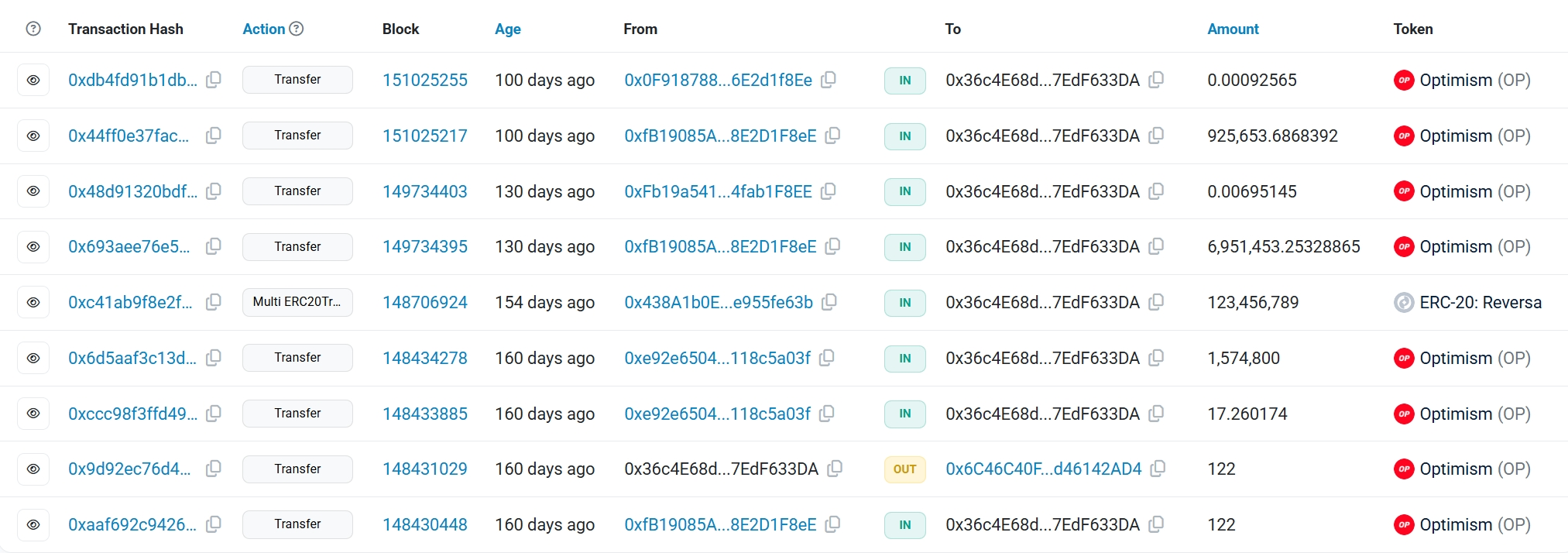
Task: Click Transfer action tag for block 148431029
Action: (297, 469)
